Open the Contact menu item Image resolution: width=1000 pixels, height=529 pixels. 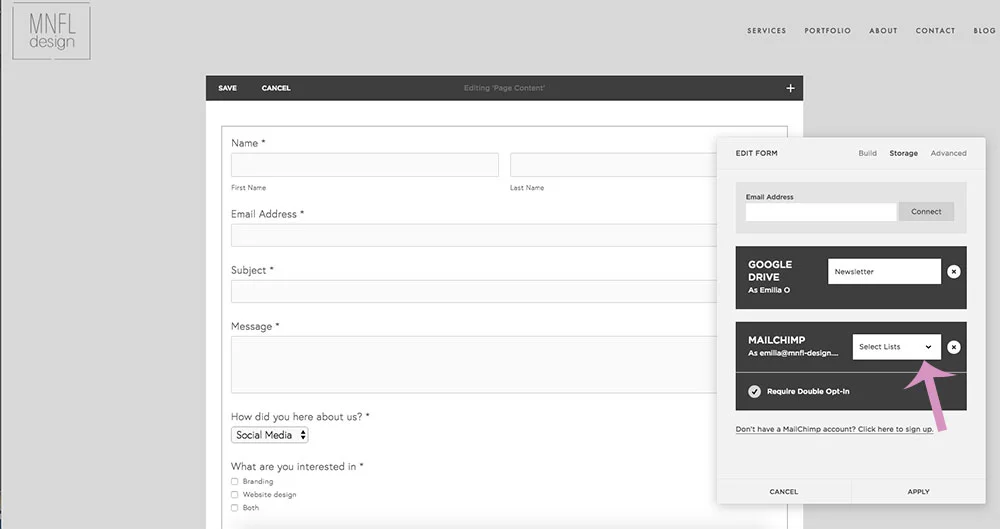pyautogui.click(x=936, y=31)
